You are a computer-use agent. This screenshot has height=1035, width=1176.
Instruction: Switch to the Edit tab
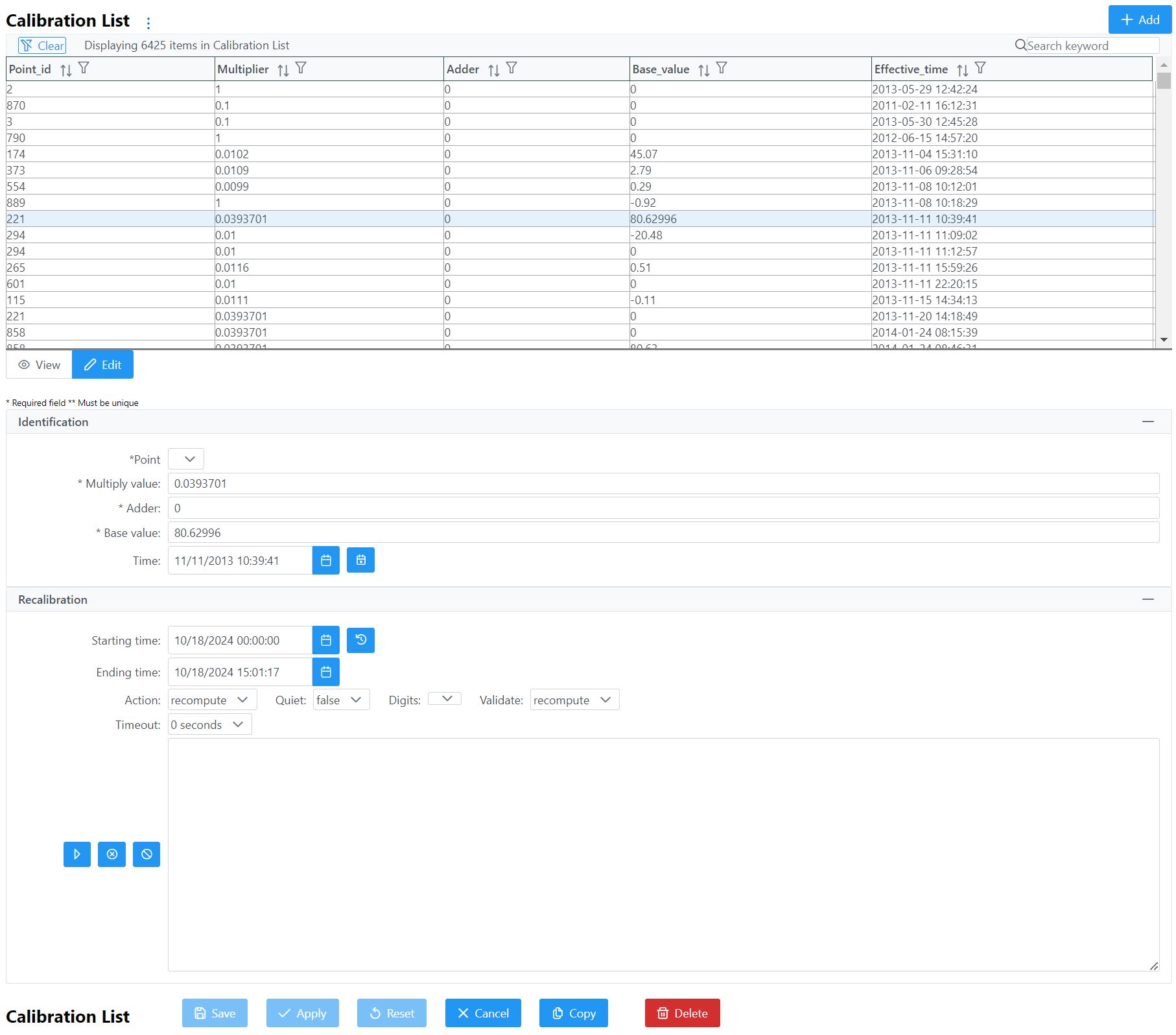[x=102, y=364]
